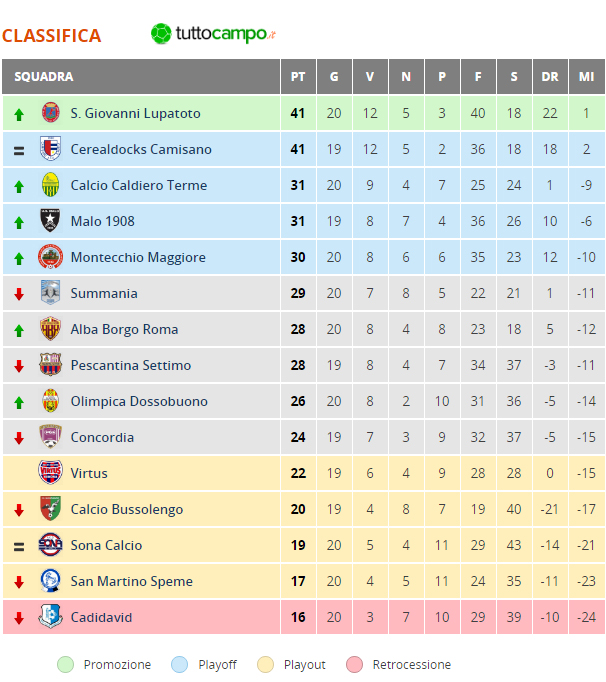The width and height of the screenshot is (606, 682).
Task: Click the Sona Calcio logo
Action: [50, 545]
